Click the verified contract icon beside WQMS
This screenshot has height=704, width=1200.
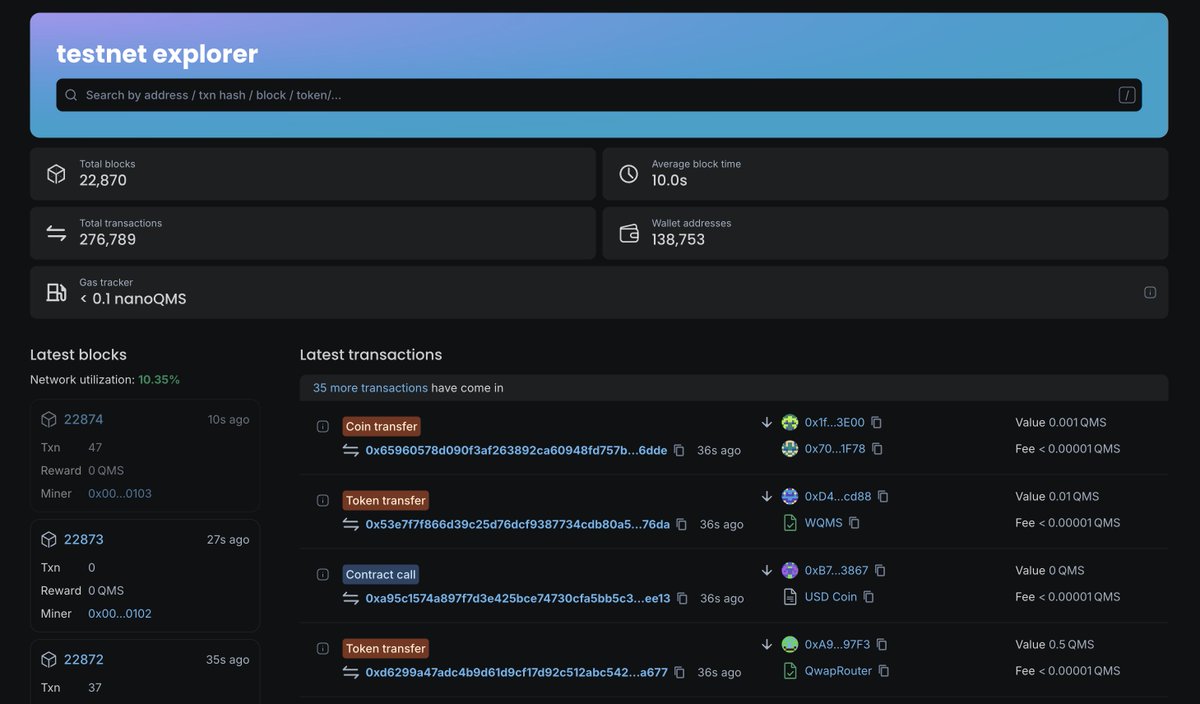point(790,522)
